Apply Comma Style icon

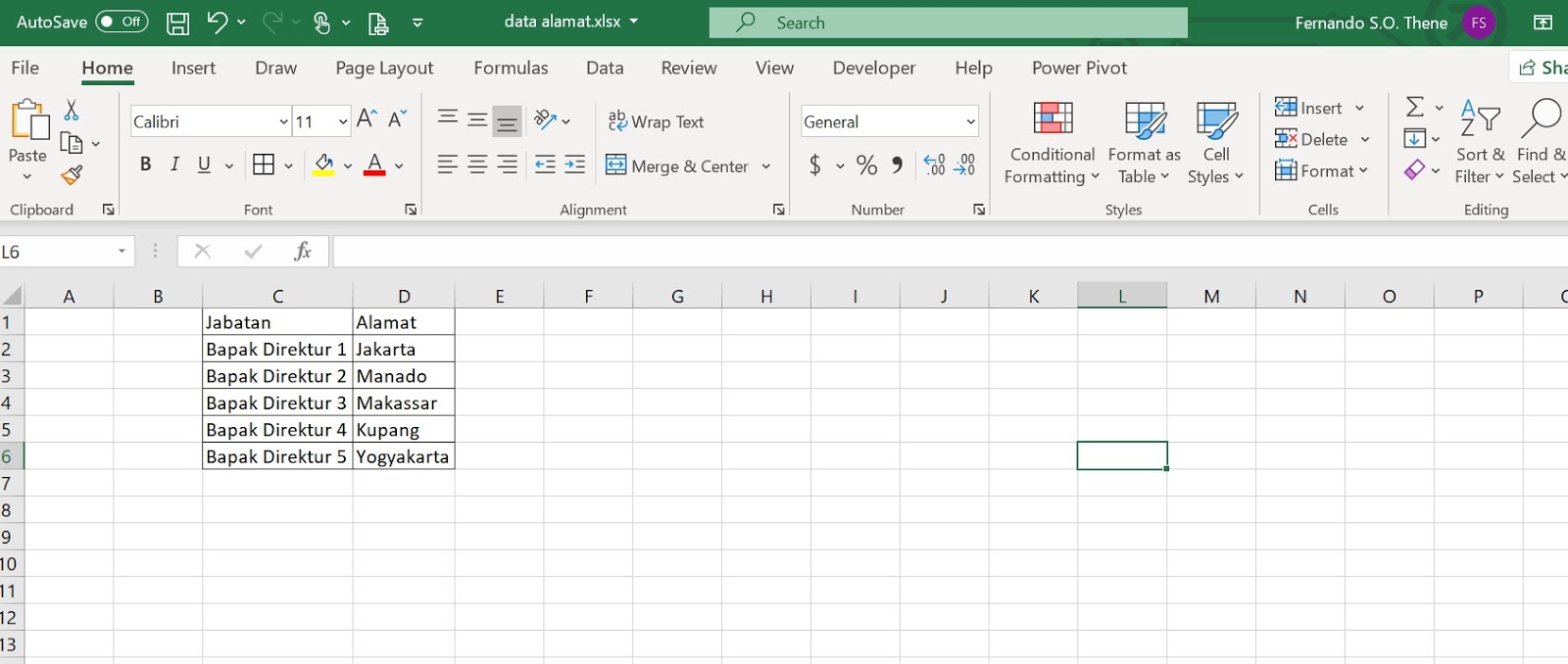click(897, 165)
